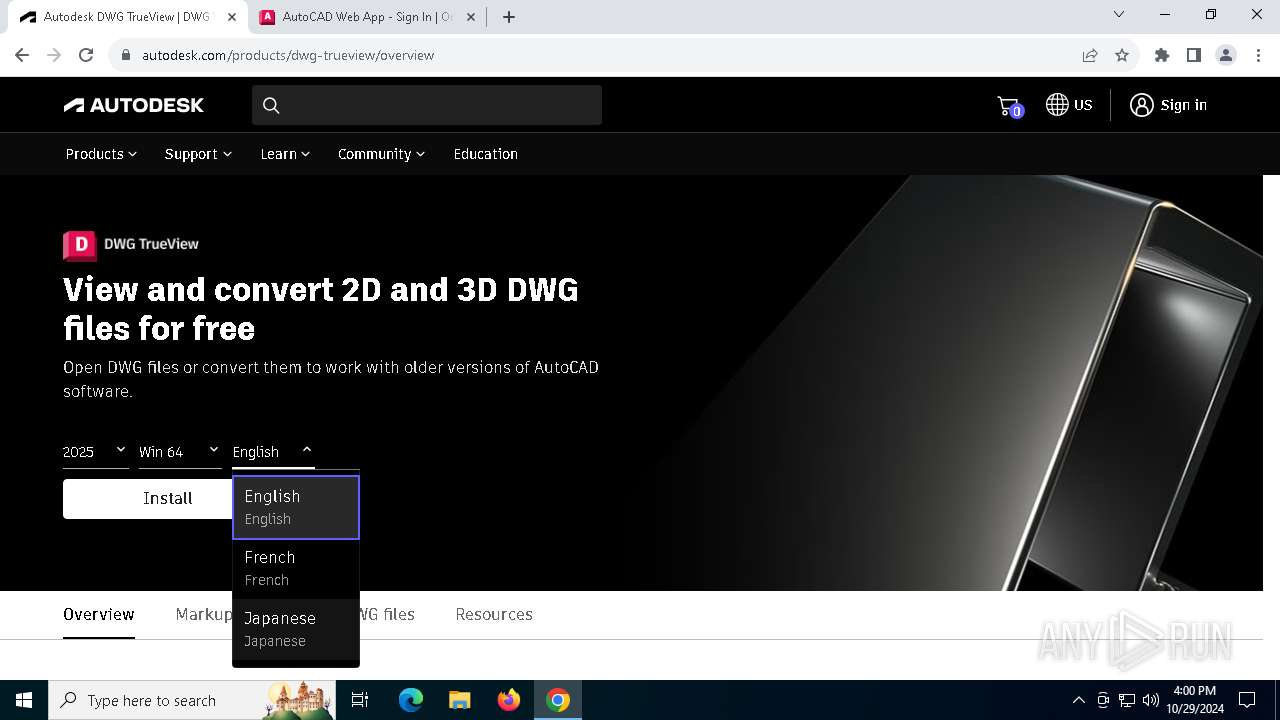
Task: Expand the Community menu
Action: [381, 154]
